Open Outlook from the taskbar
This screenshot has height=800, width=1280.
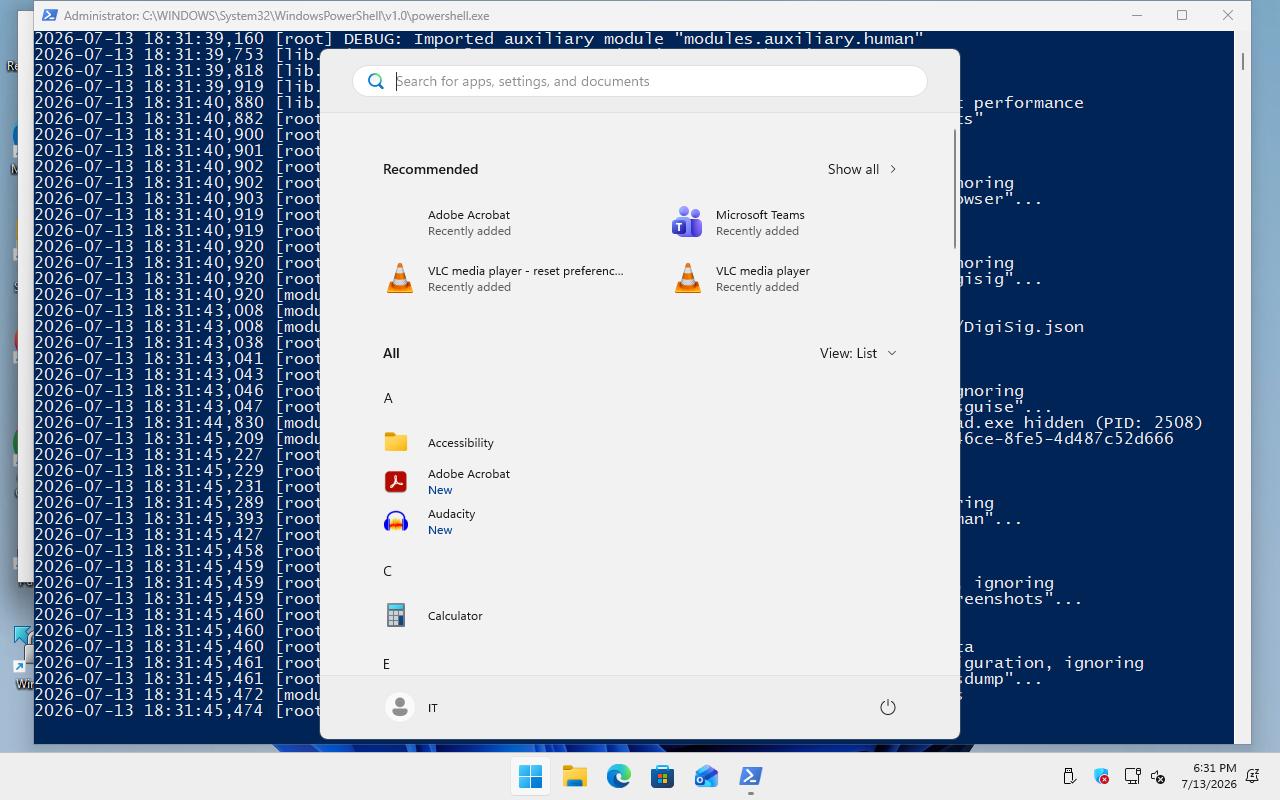[x=706, y=776]
